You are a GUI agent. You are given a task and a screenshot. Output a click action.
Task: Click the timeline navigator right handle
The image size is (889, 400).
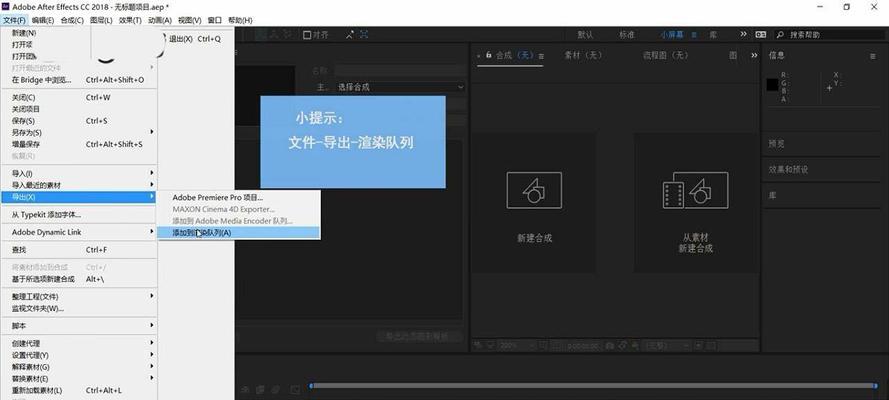[876, 386]
